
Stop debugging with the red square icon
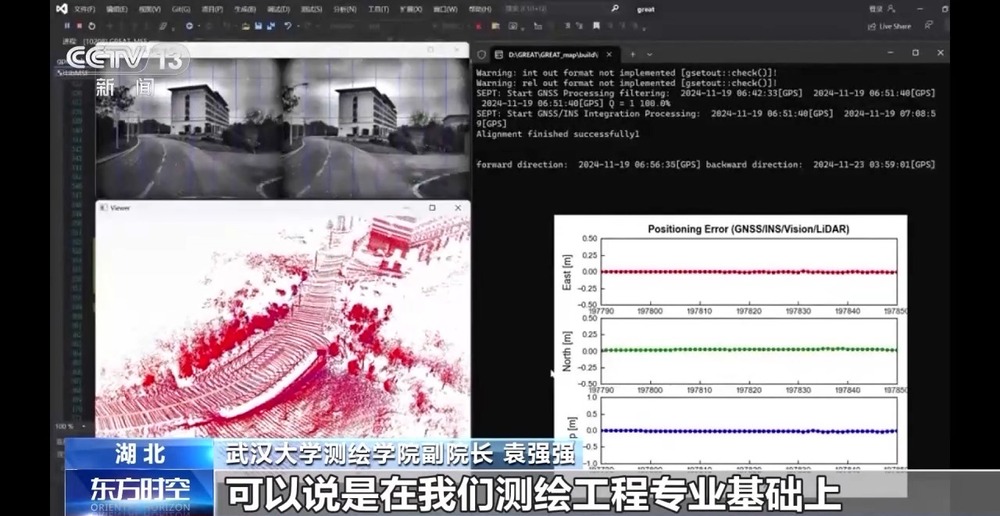[79, 26]
